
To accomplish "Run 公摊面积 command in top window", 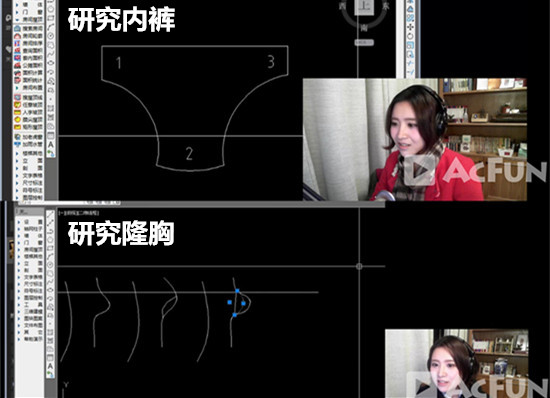I will pos(28,65).
